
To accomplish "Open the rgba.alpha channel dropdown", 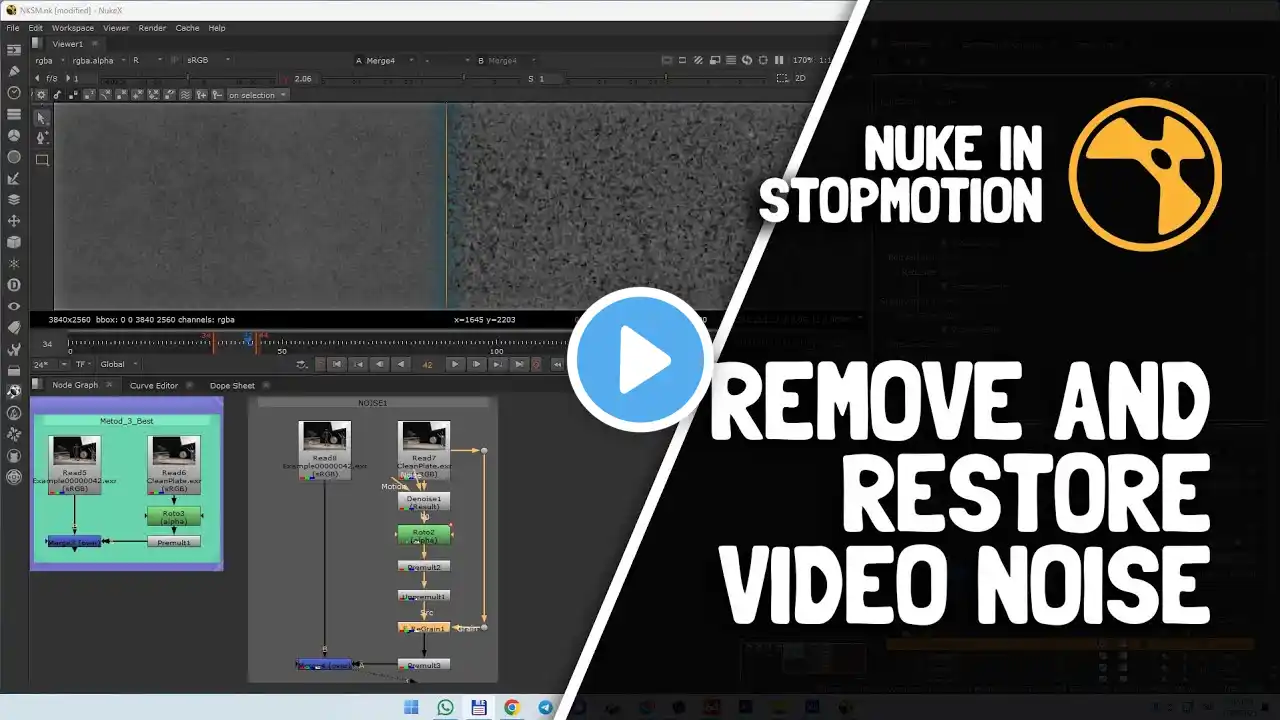I will (96, 61).
